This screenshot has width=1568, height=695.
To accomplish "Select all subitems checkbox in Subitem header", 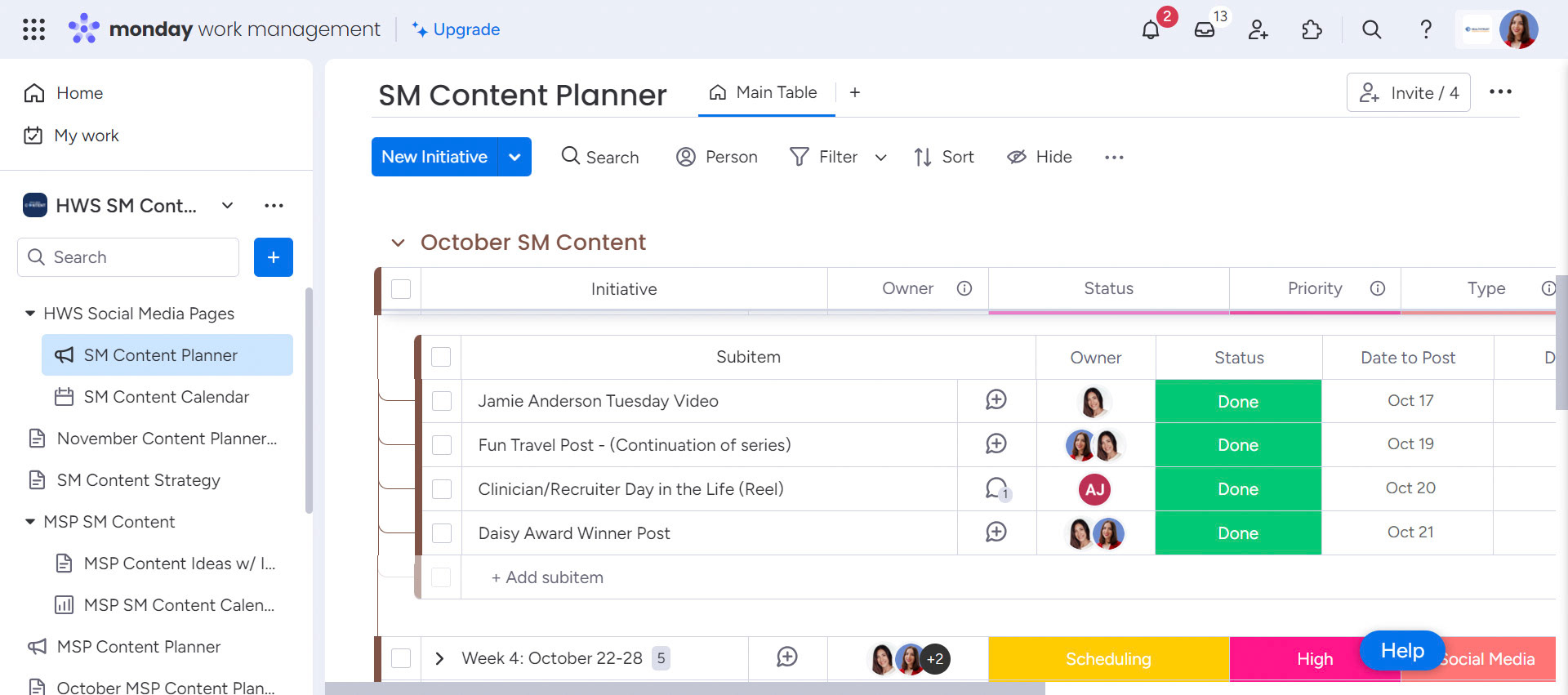I will 441,357.
